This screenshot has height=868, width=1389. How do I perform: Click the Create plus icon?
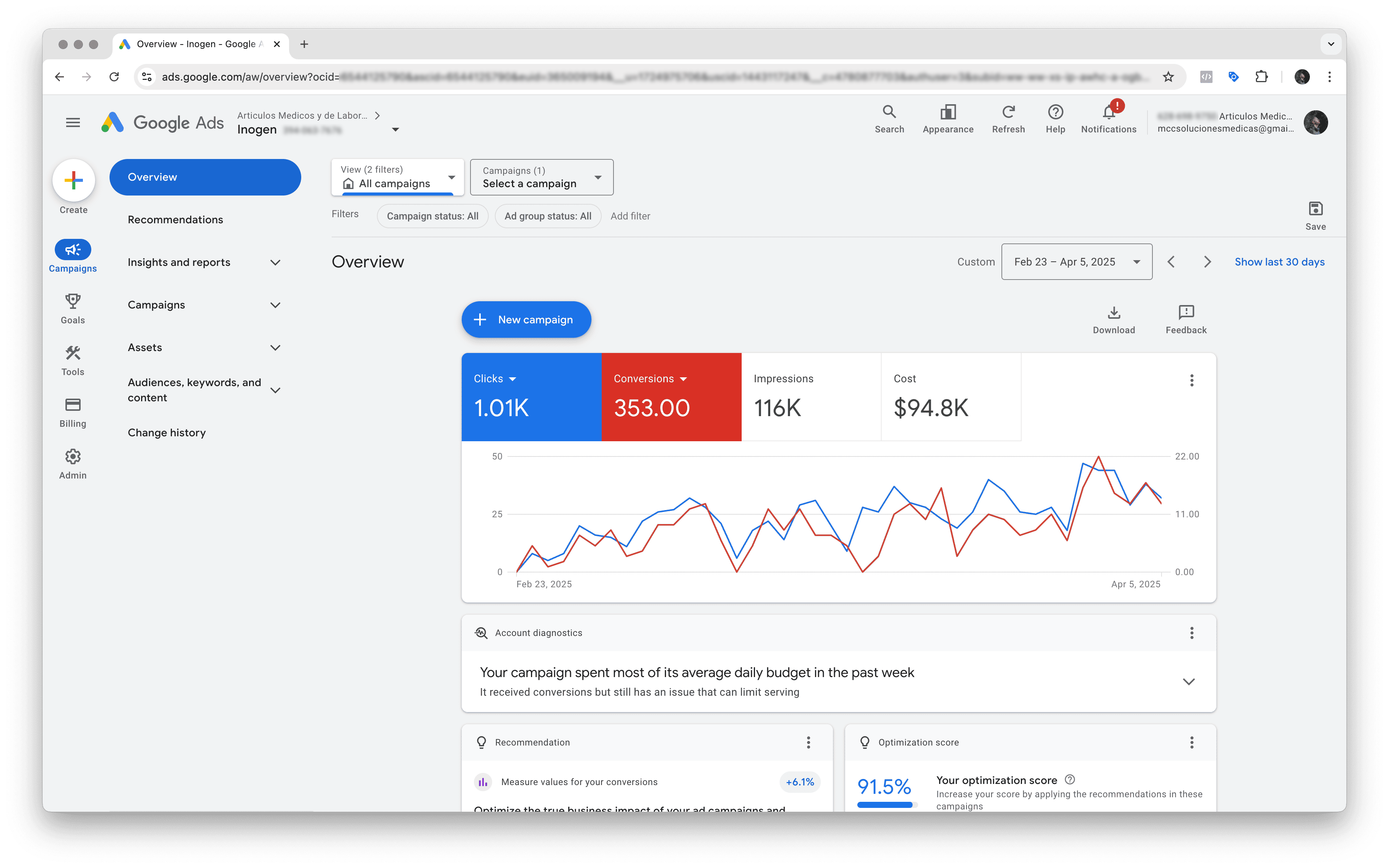coord(73,180)
